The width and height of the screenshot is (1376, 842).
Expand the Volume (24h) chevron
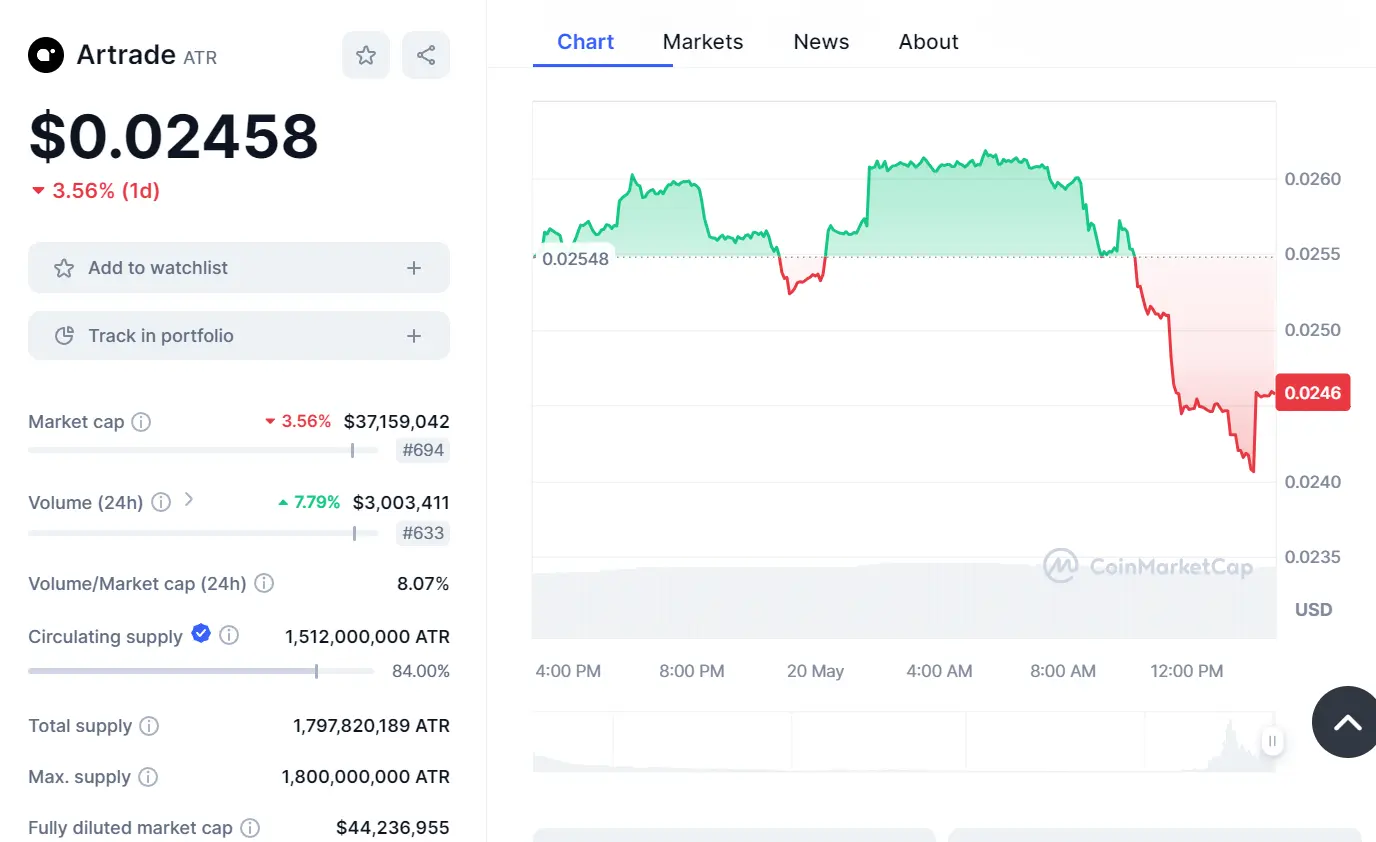pos(188,501)
